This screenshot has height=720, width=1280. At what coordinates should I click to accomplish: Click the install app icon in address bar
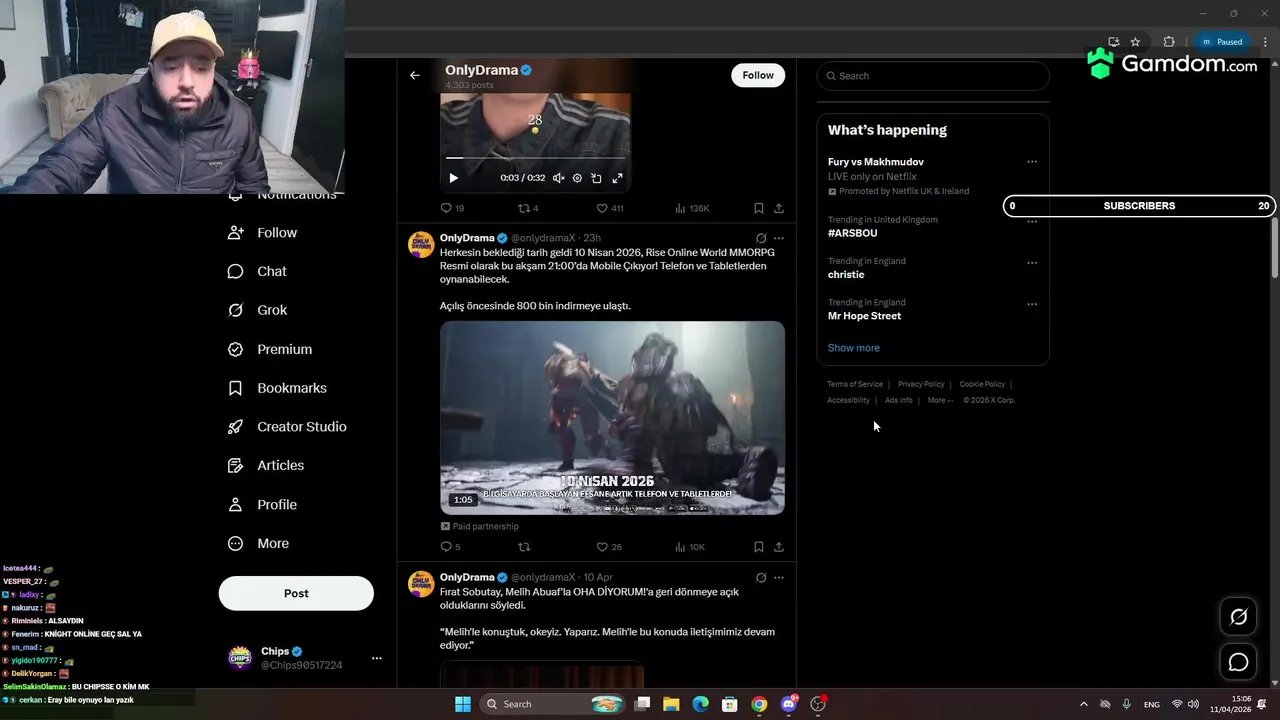[x=1115, y=42]
